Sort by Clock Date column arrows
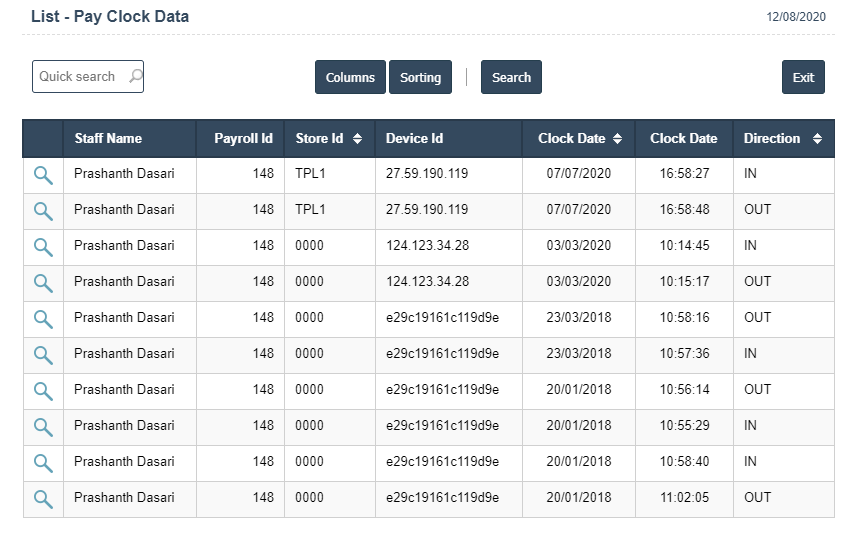The height and width of the screenshot is (533, 855). pos(618,139)
